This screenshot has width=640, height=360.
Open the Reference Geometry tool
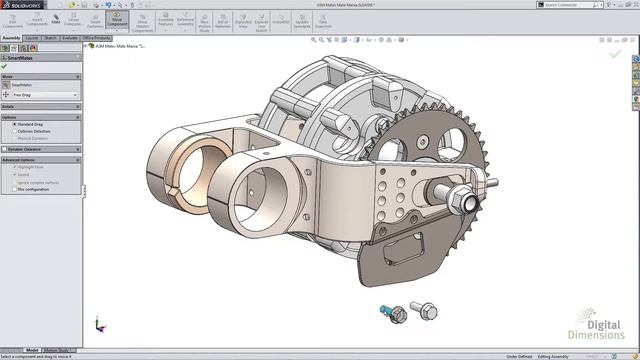click(185, 20)
